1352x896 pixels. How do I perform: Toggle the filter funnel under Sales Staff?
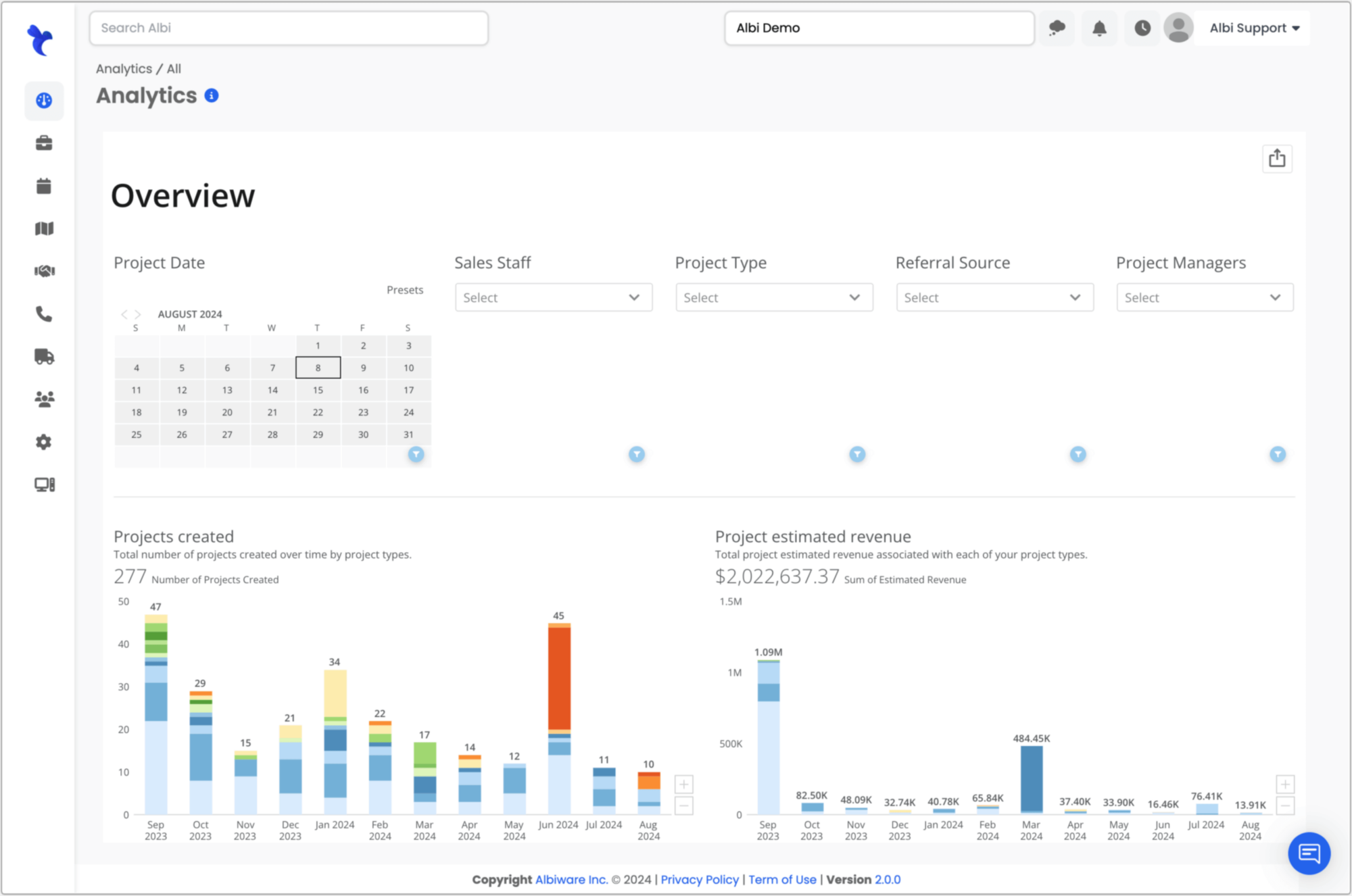(x=636, y=454)
